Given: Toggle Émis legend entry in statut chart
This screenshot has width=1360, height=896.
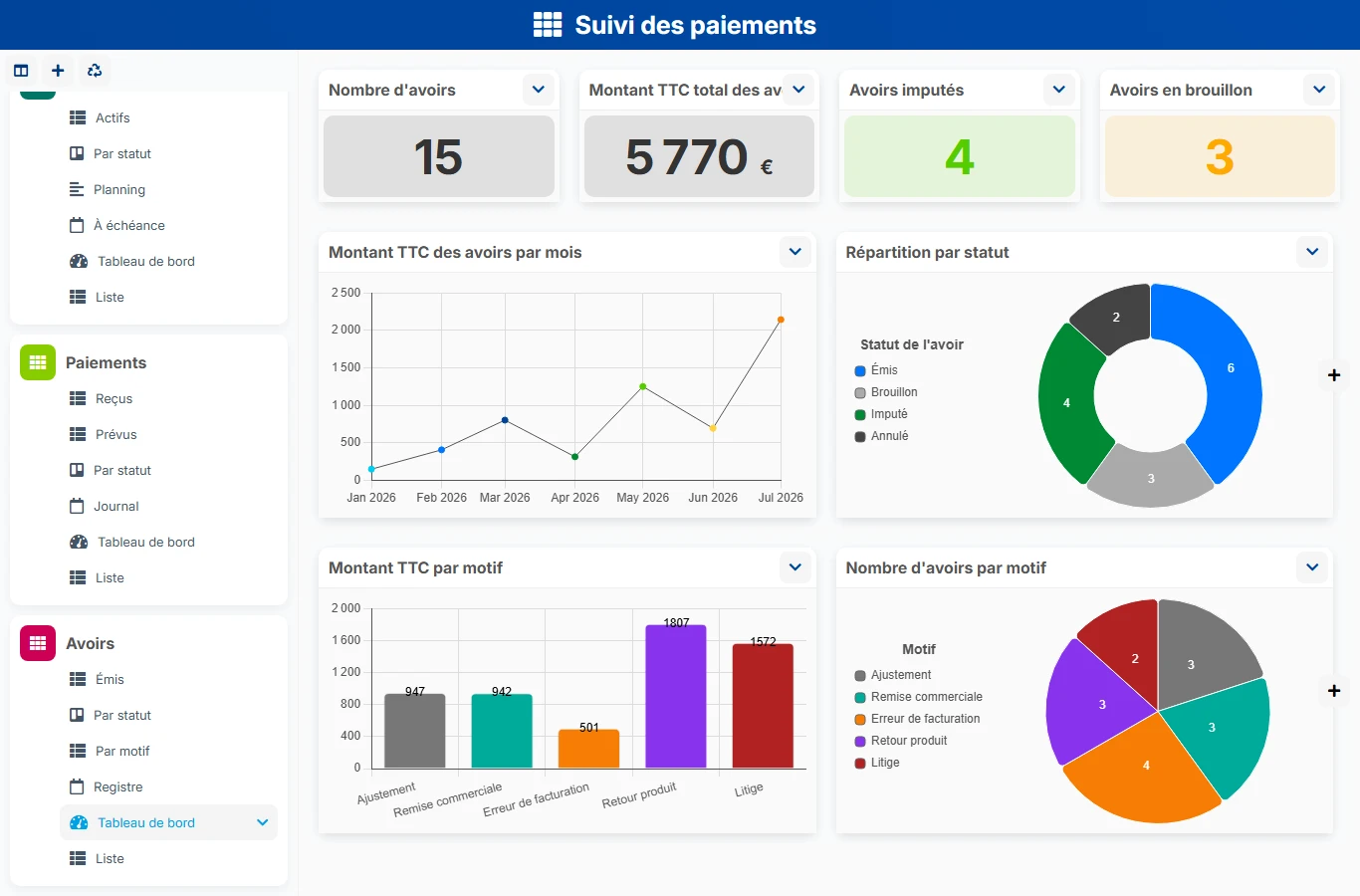Looking at the screenshot, I should (876, 370).
